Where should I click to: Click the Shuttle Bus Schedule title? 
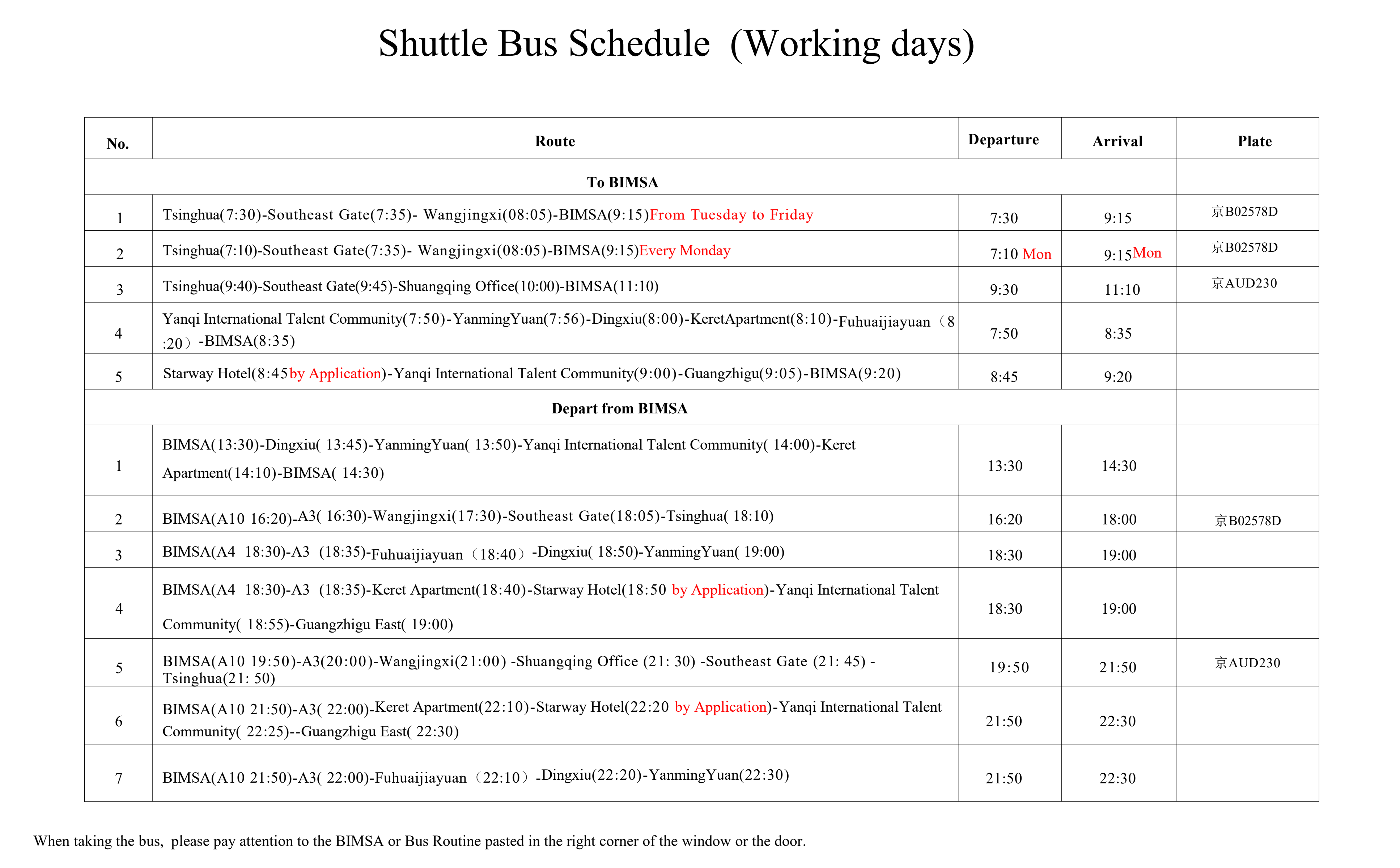pos(675,44)
